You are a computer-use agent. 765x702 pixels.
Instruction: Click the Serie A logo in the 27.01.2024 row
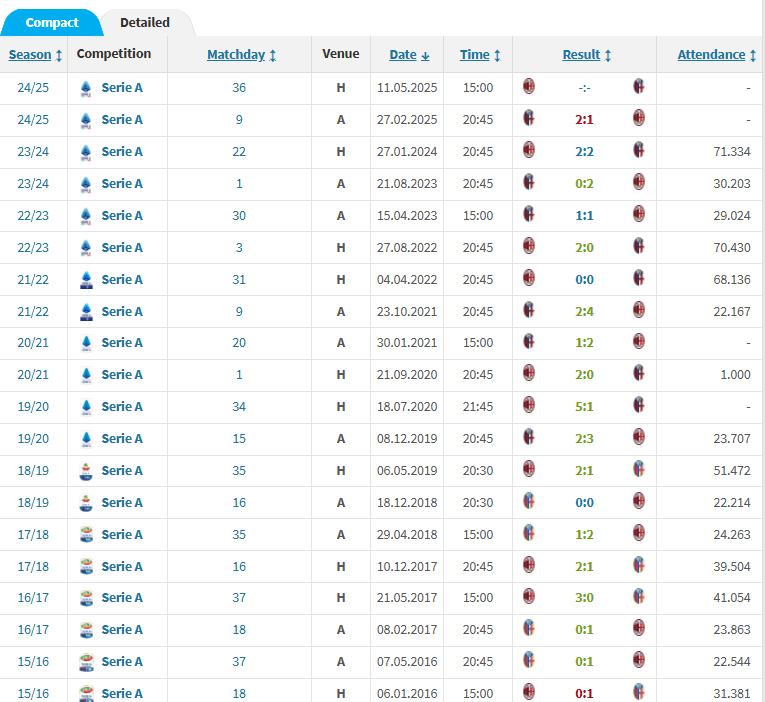pyautogui.click(x=86, y=152)
